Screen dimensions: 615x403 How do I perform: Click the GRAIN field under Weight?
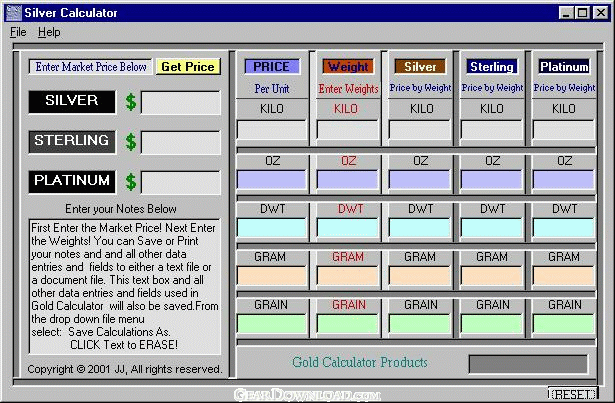pyautogui.click(x=348, y=324)
